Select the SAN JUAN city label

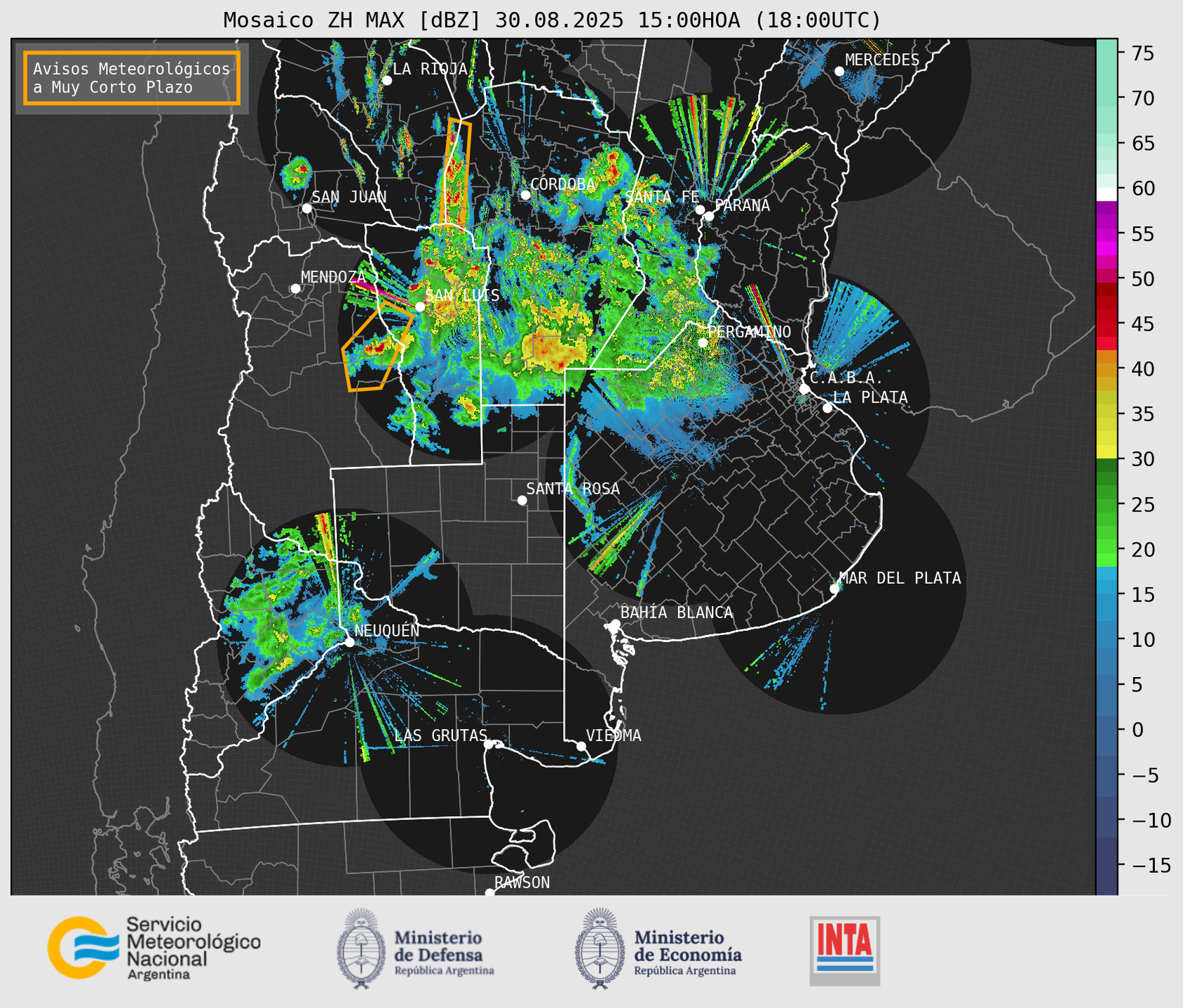pos(349,197)
